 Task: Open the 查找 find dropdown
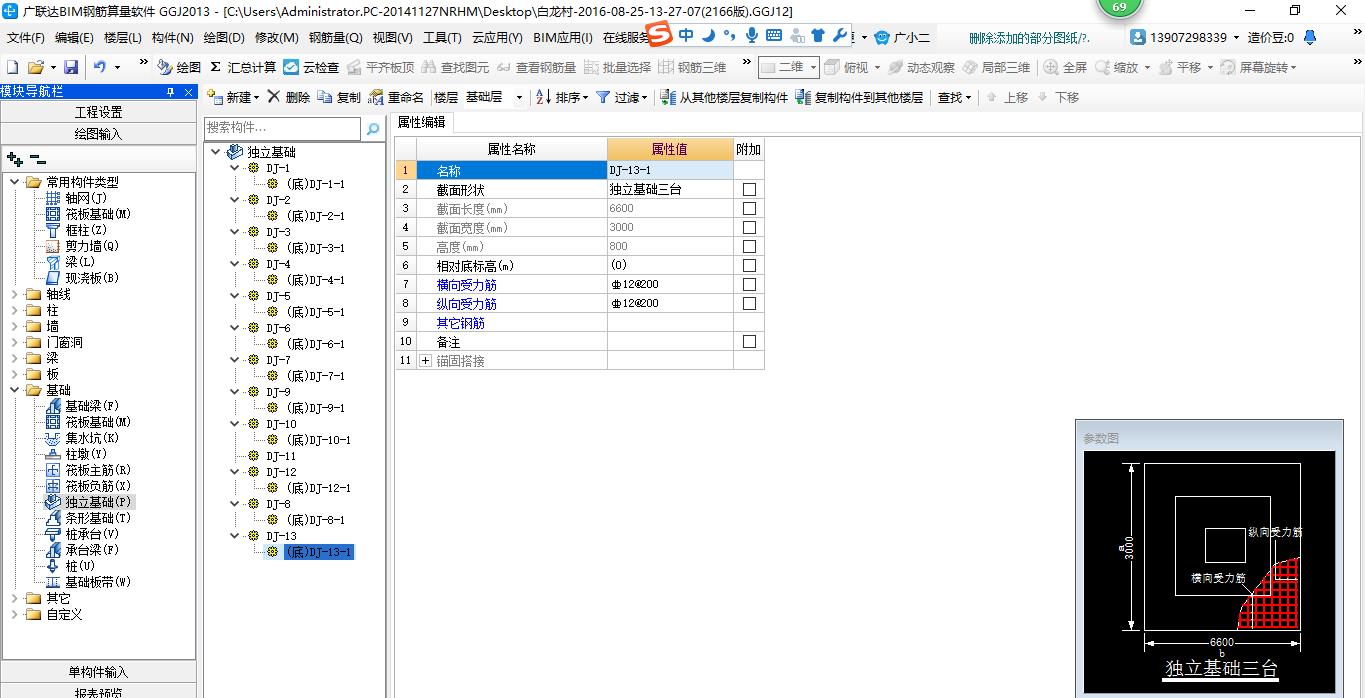[x=953, y=97]
